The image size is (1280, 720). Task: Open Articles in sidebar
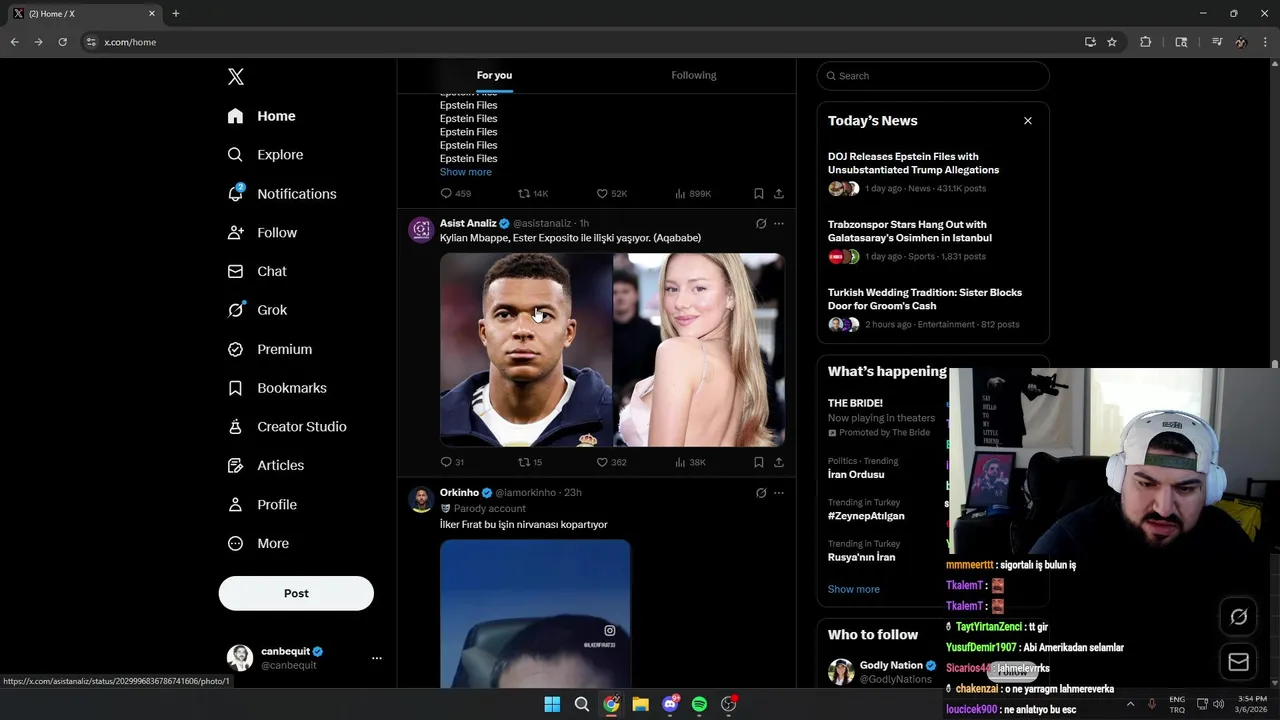coord(266,466)
